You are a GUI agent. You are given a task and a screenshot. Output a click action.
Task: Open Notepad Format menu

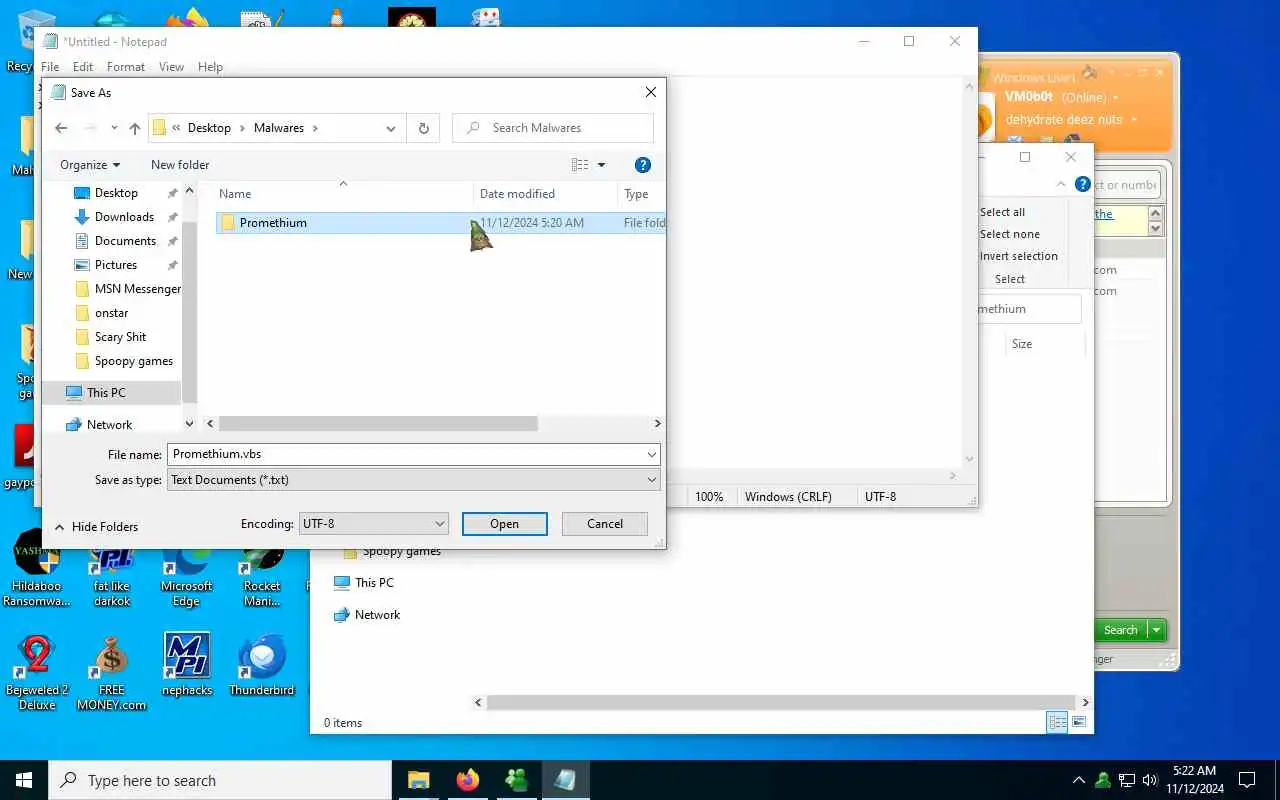(126, 67)
